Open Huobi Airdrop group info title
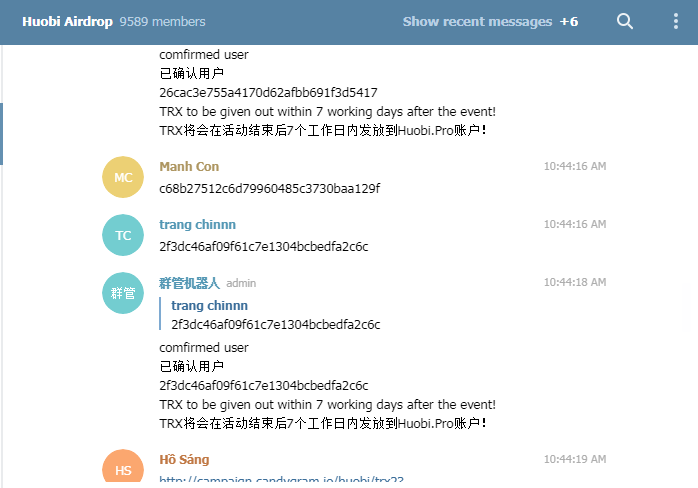This screenshot has height=488, width=698. pyautogui.click(x=67, y=21)
